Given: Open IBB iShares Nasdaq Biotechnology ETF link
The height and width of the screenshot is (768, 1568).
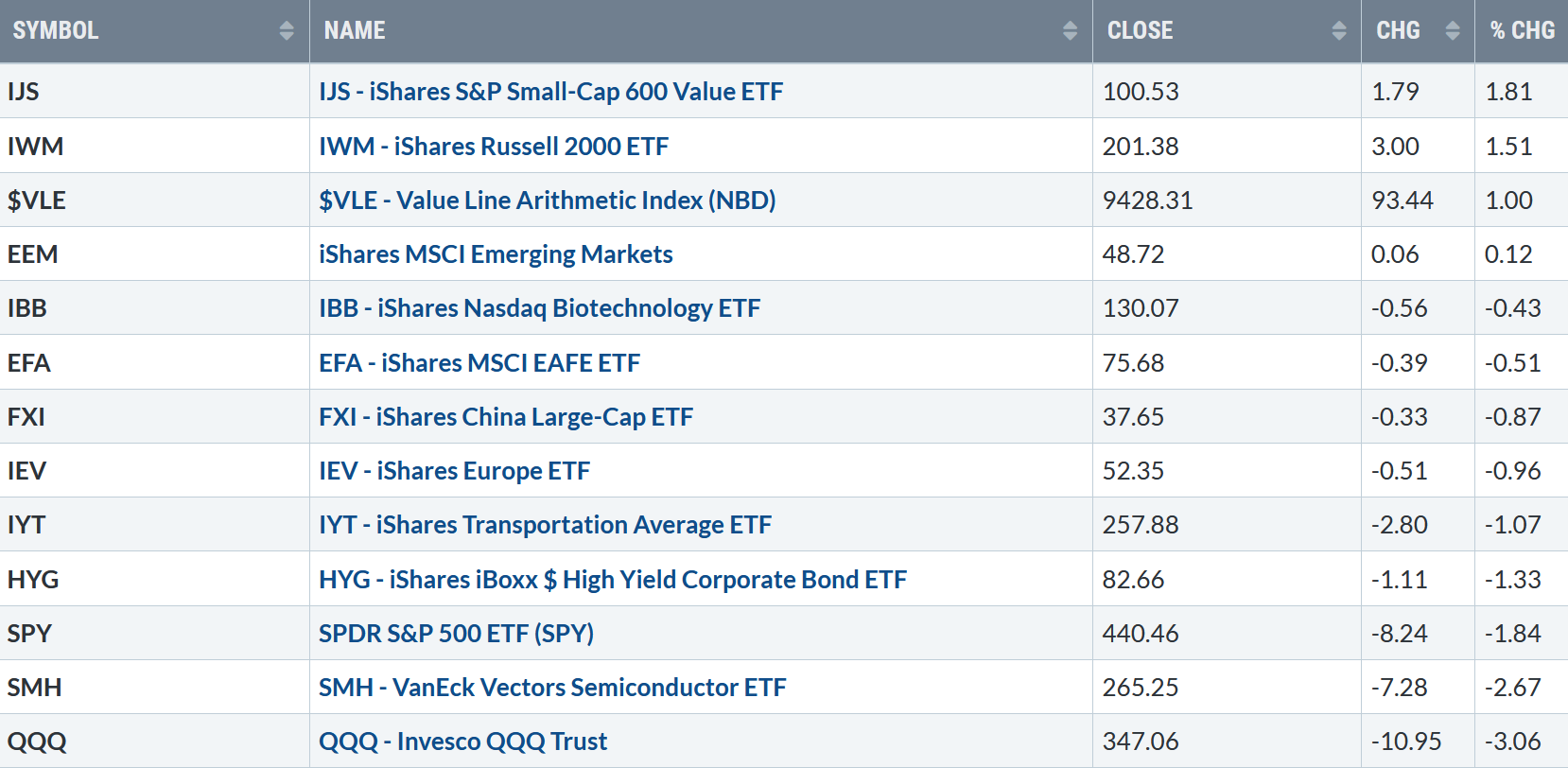Looking at the screenshot, I should (x=539, y=308).
